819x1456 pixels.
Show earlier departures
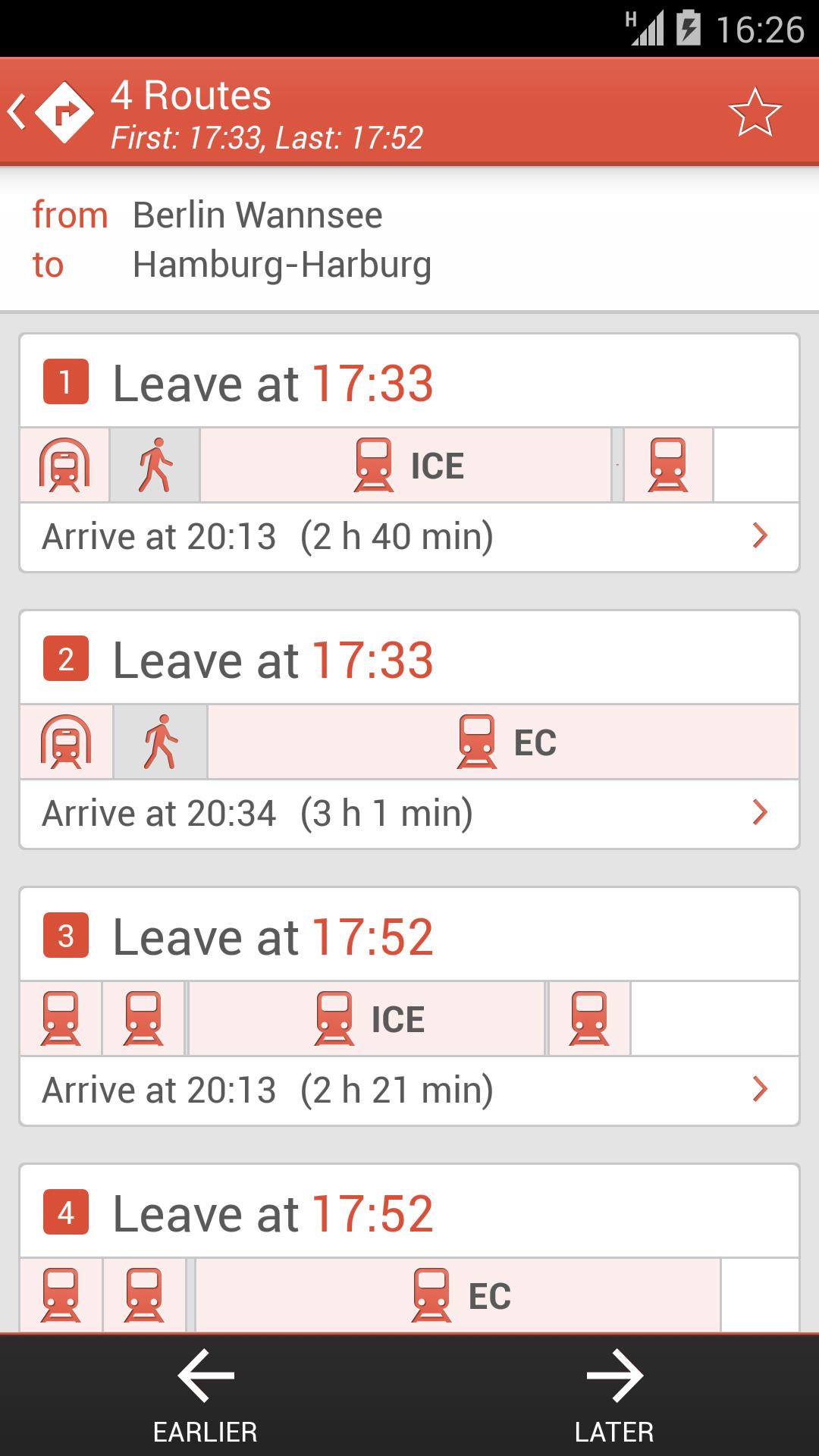[205, 1395]
